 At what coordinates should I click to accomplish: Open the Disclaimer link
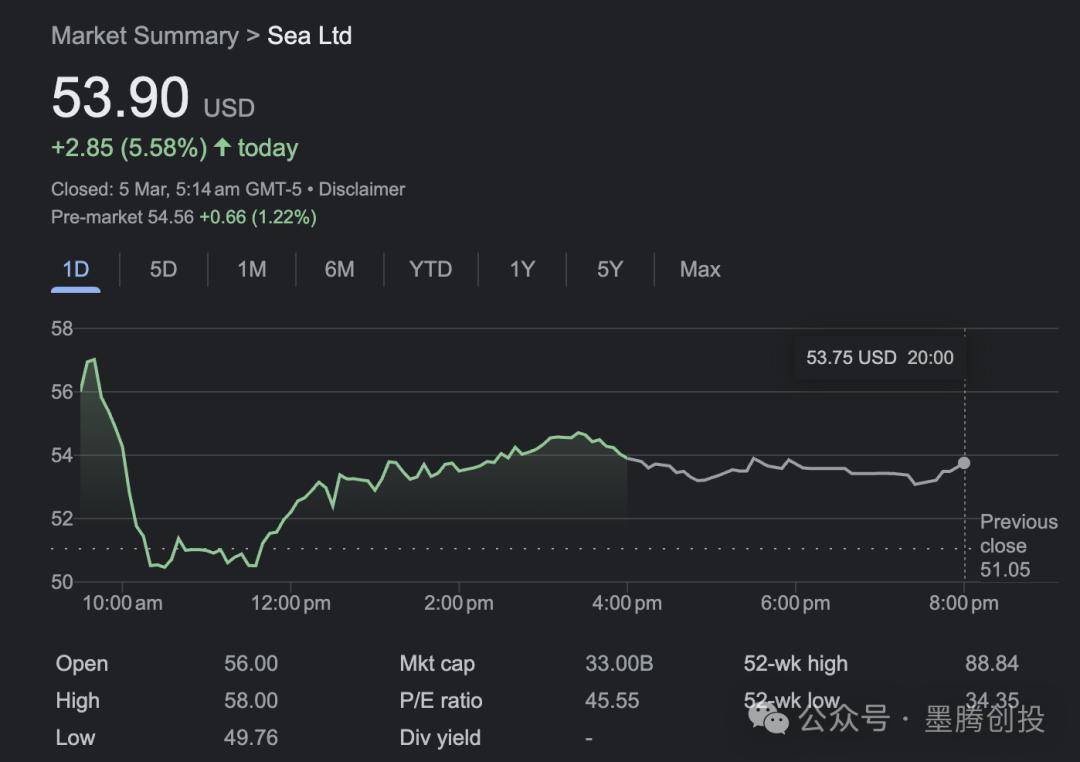pos(361,189)
